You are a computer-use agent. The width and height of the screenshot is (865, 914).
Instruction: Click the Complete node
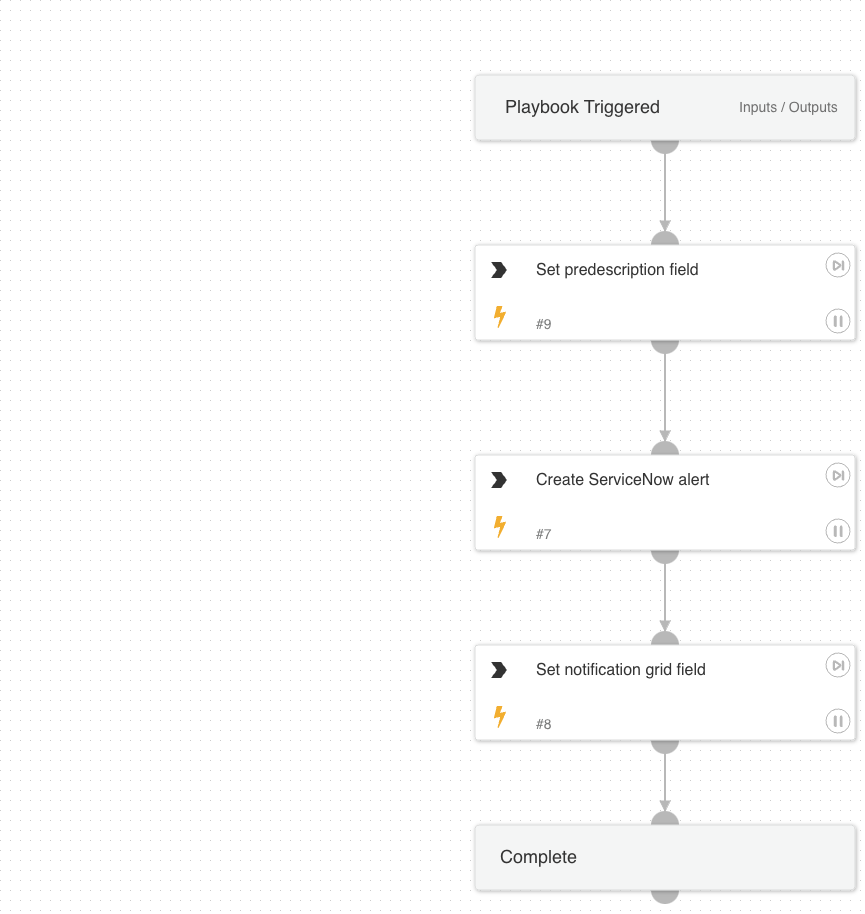click(538, 857)
